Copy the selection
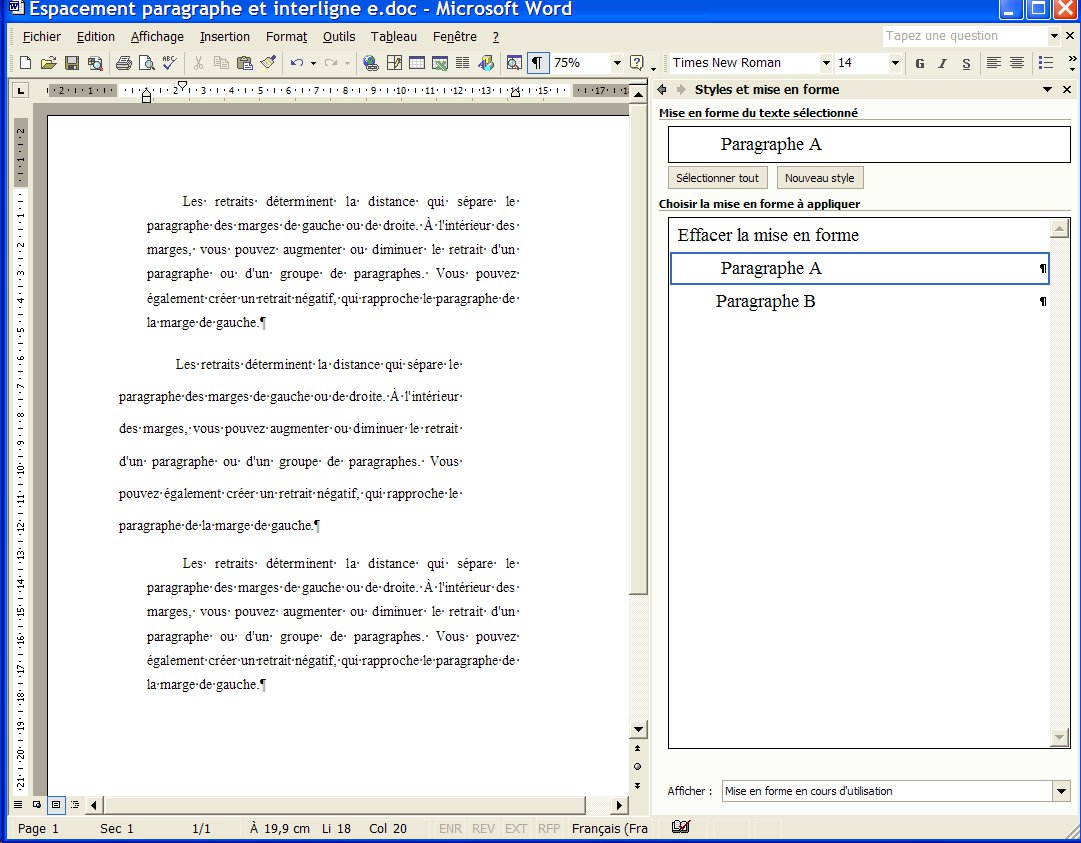This screenshot has width=1081, height=843. 221,63
